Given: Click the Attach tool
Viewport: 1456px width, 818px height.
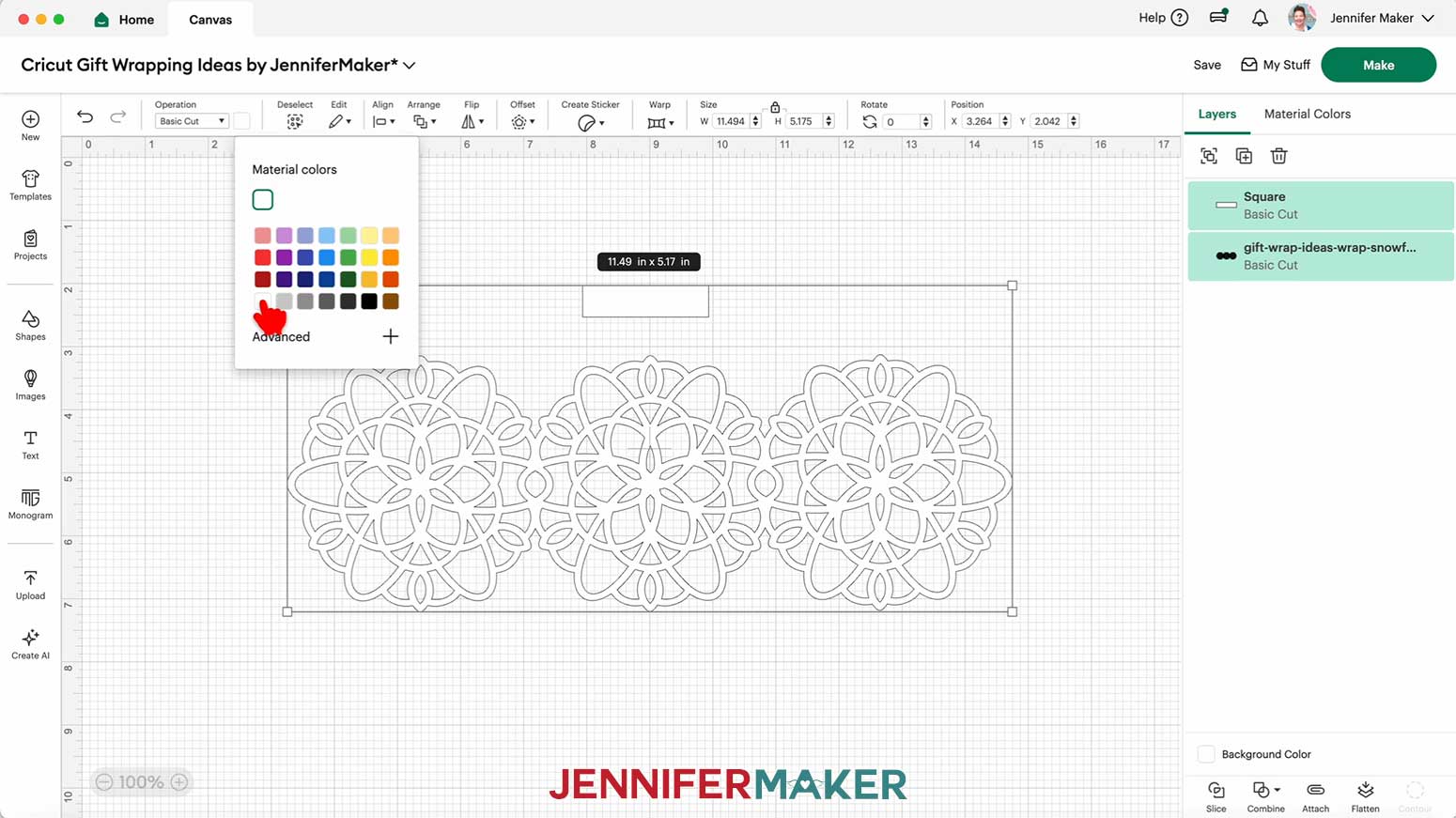Looking at the screenshot, I should coord(1315,796).
